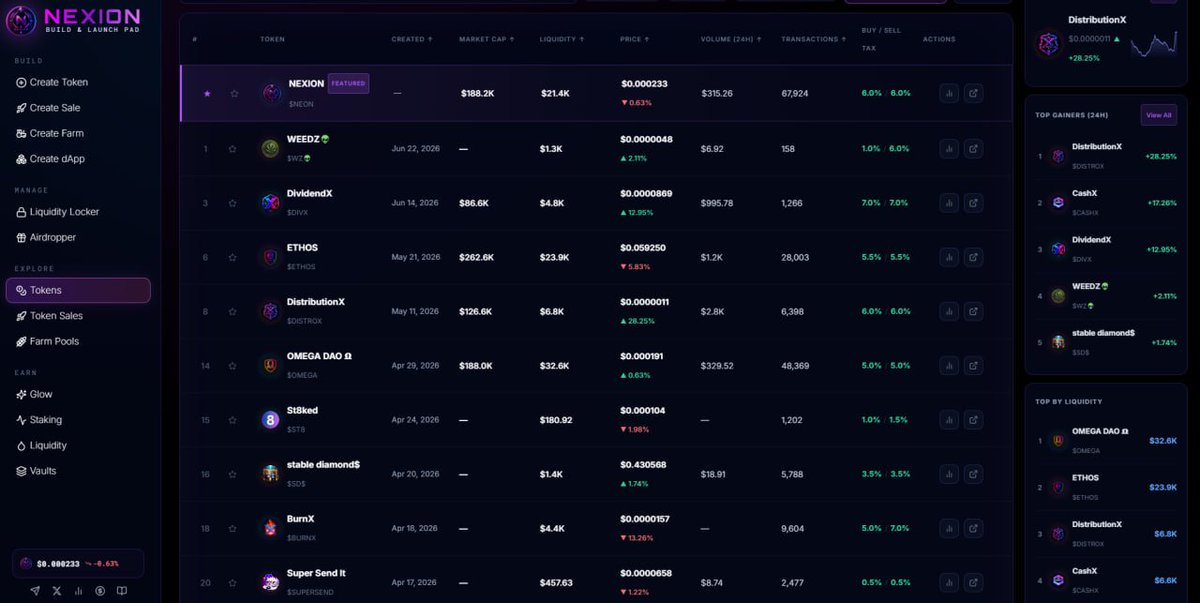Image resolution: width=1200 pixels, height=603 pixels.
Task: Go to Farm Pools in the sidebar
Action: (x=78, y=341)
